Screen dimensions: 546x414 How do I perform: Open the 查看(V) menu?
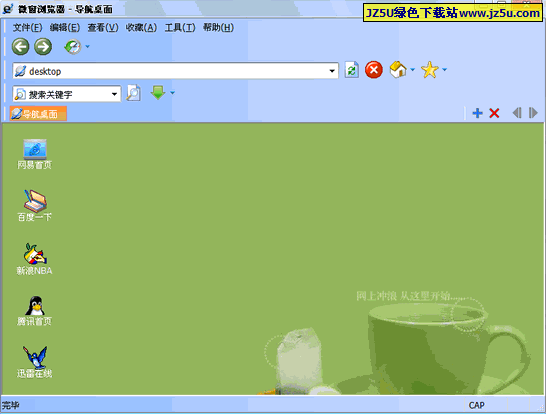(x=103, y=28)
